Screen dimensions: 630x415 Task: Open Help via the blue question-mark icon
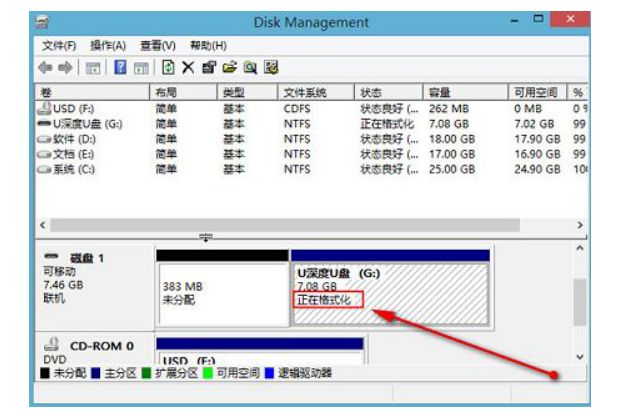[x=121, y=68]
